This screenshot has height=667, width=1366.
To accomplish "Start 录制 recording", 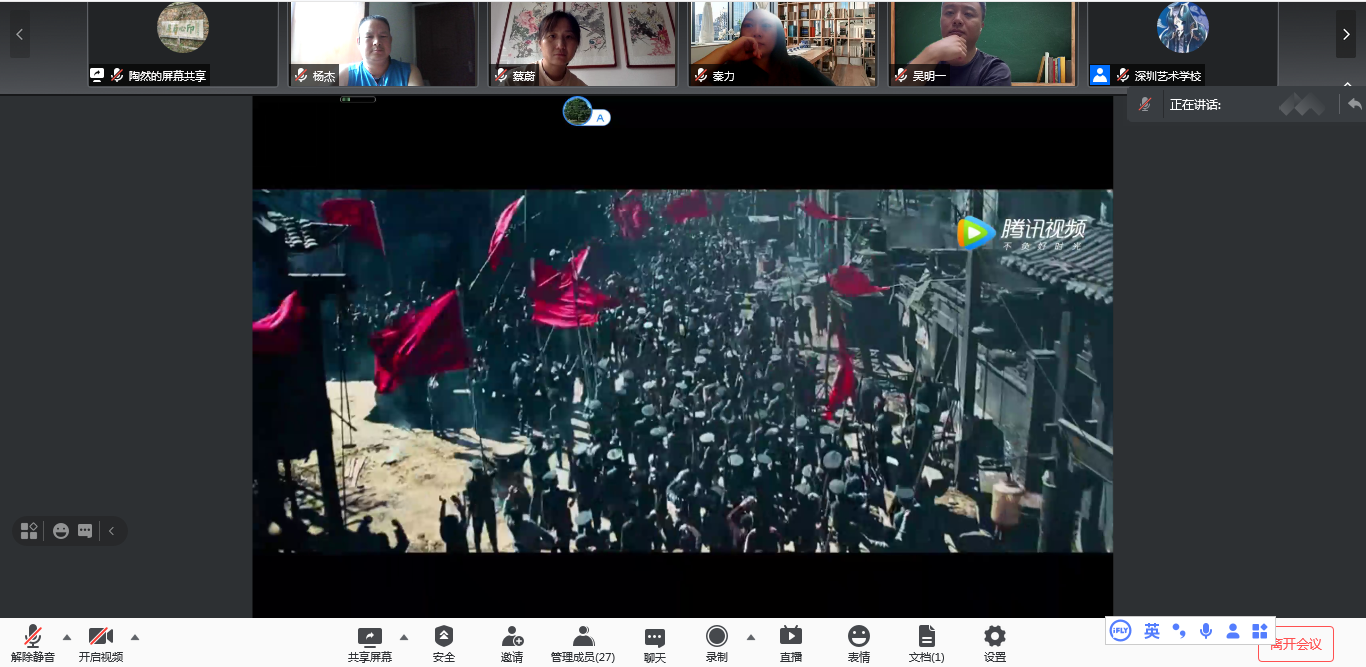I will point(717,643).
